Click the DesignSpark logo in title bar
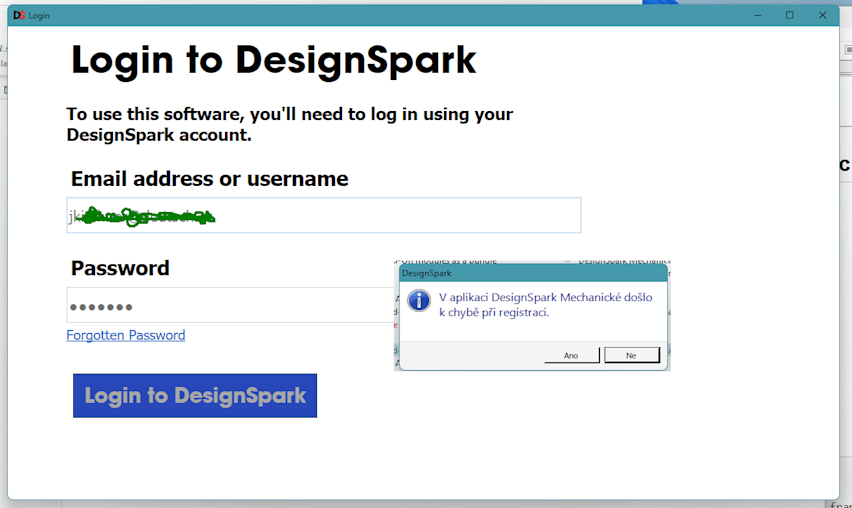Screen dimensions: 852x508 click(19, 15)
